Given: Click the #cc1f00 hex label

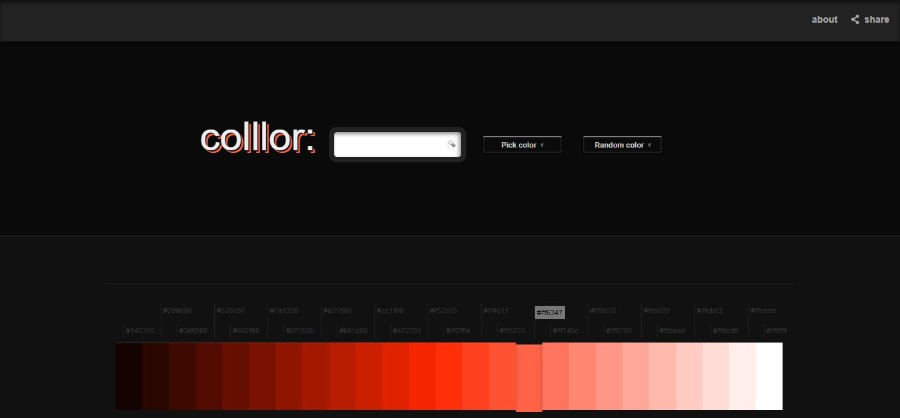Looking at the screenshot, I should [390, 311].
